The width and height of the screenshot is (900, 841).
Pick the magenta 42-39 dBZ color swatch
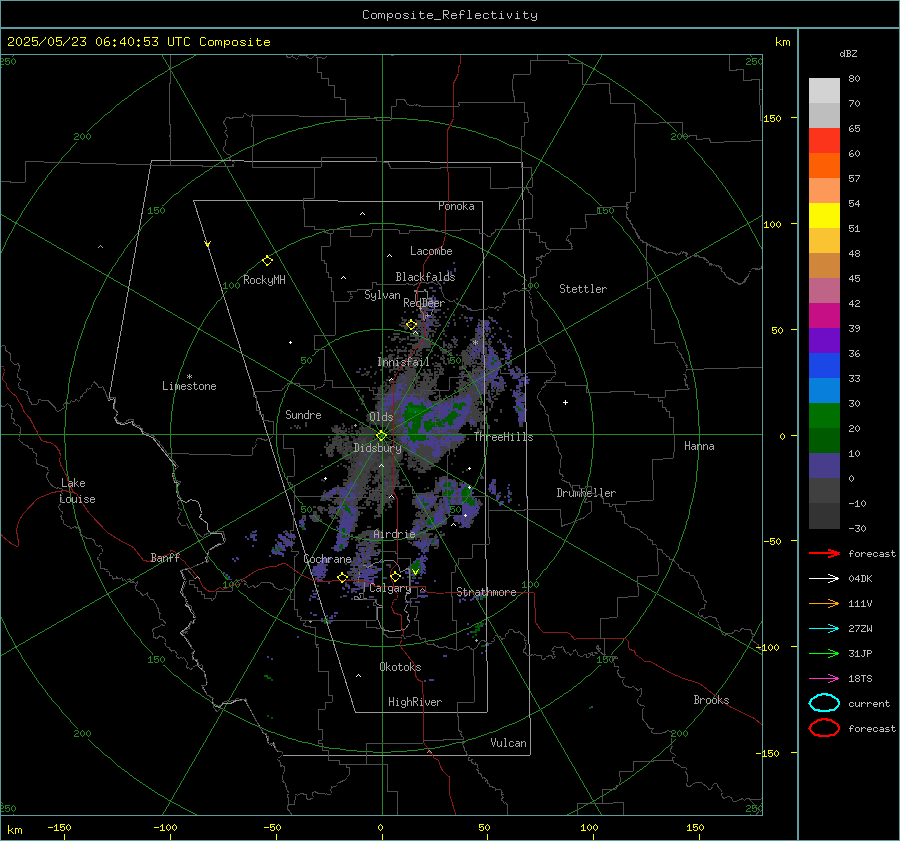824,316
